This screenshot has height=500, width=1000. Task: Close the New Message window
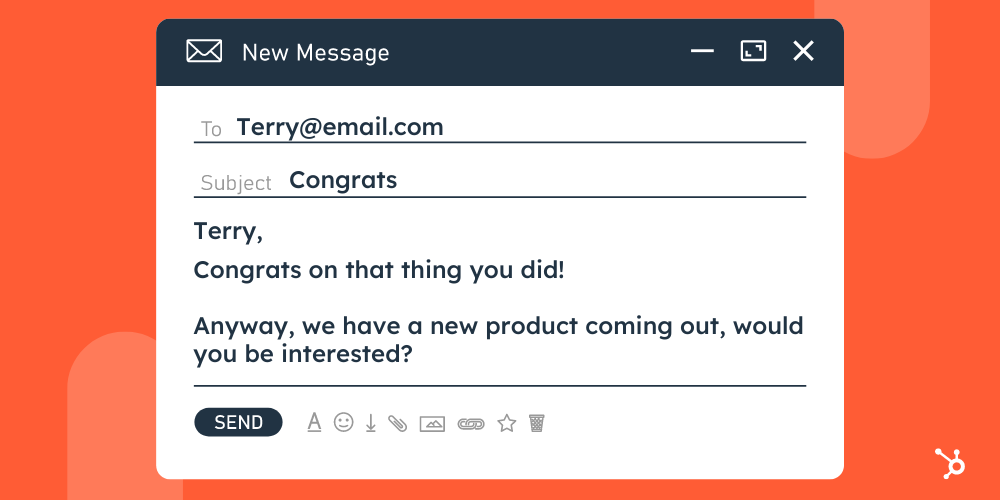click(x=803, y=51)
